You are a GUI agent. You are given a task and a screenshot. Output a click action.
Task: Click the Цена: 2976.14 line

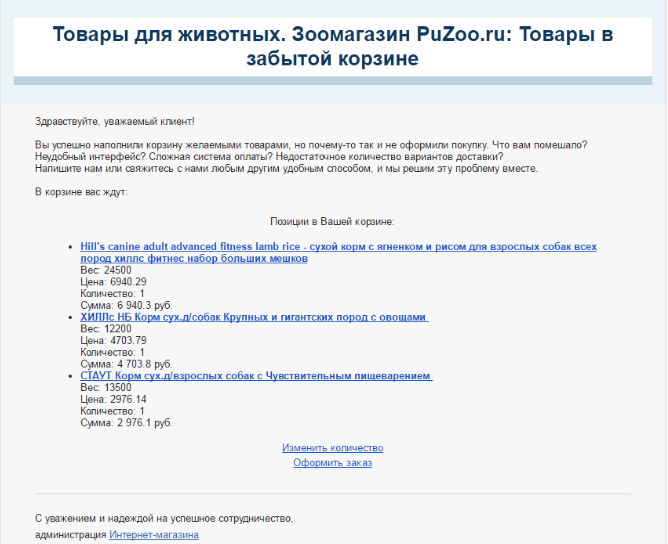113,400
